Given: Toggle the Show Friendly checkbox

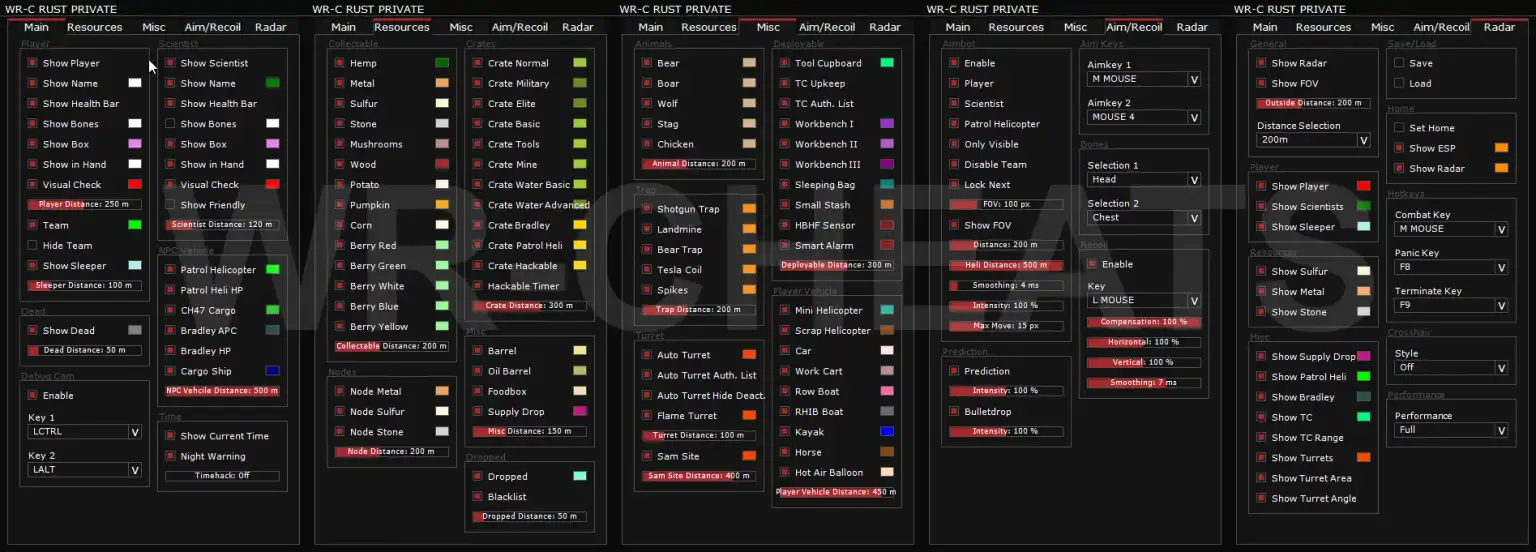Looking at the screenshot, I should coord(171,205).
